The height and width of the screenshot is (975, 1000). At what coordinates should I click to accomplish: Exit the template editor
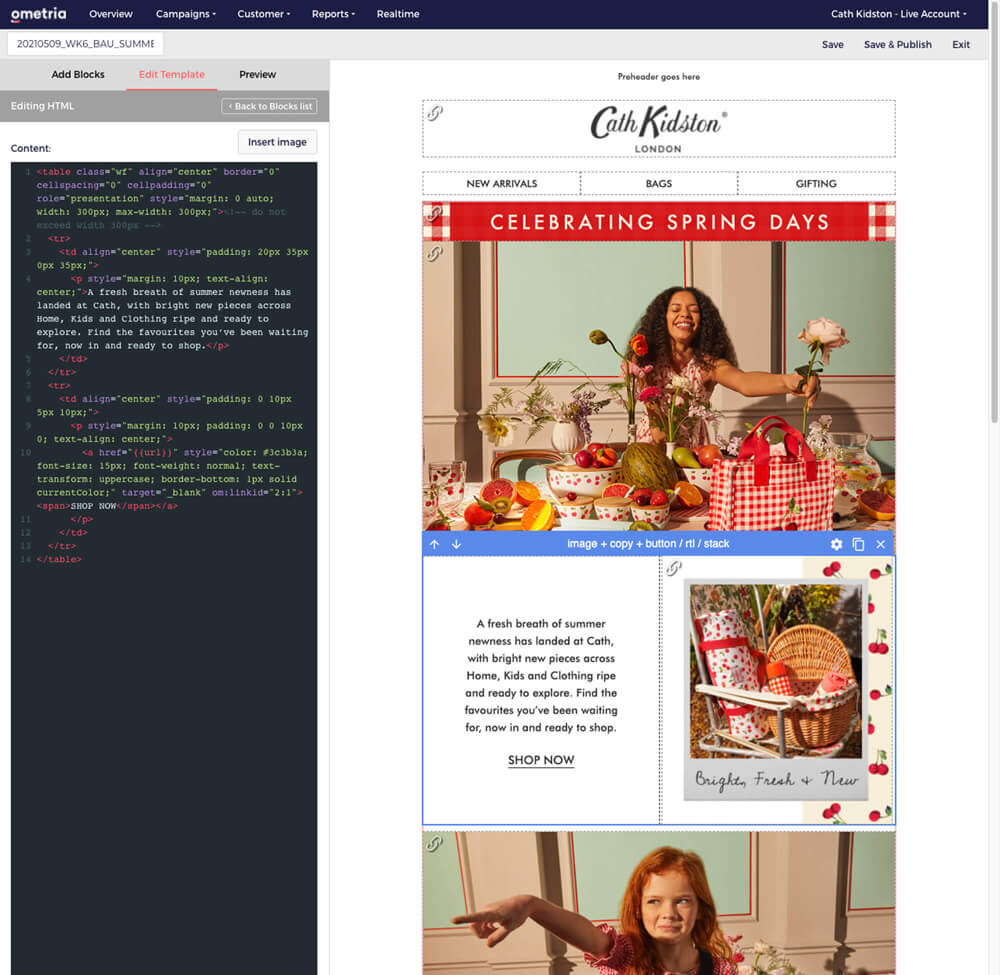pyautogui.click(x=960, y=44)
